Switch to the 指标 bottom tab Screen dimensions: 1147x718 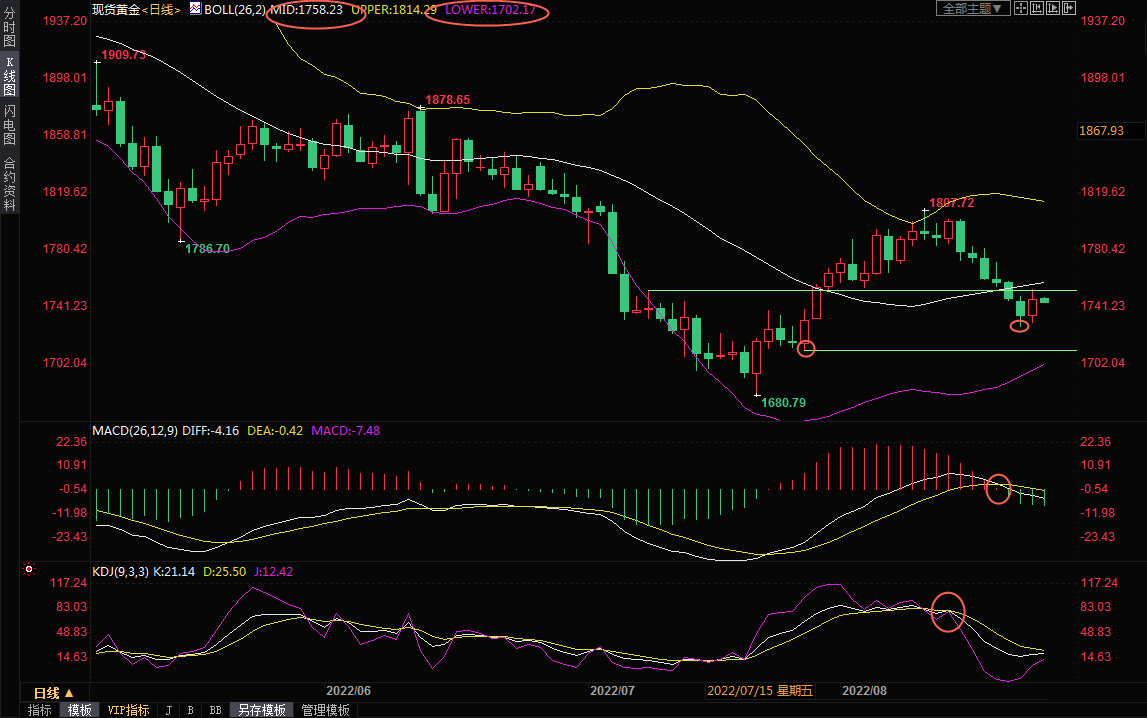[x=40, y=710]
